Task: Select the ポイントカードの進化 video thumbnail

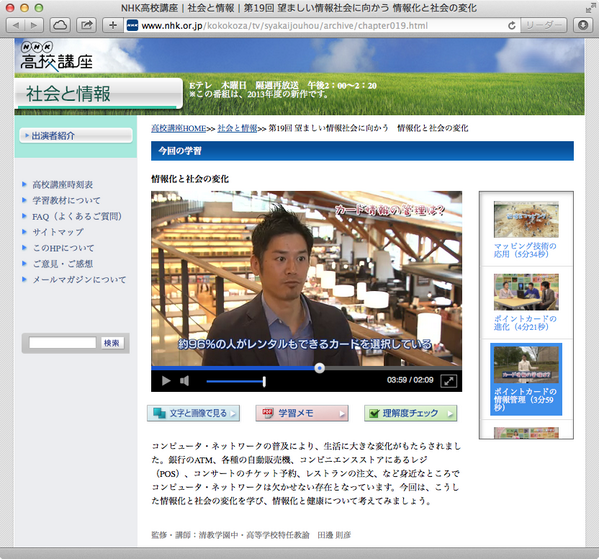Action: pyautogui.click(x=526, y=292)
